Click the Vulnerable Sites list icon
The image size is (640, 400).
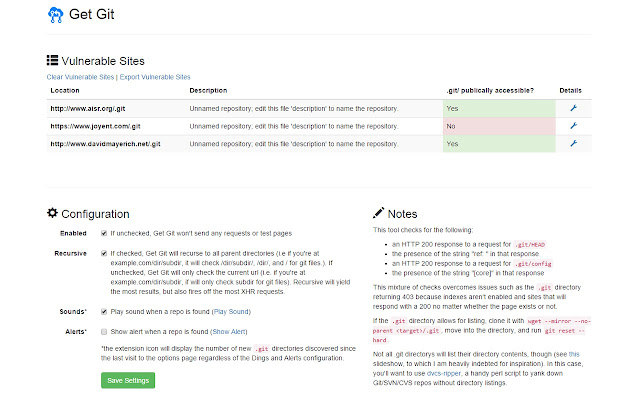point(52,60)
